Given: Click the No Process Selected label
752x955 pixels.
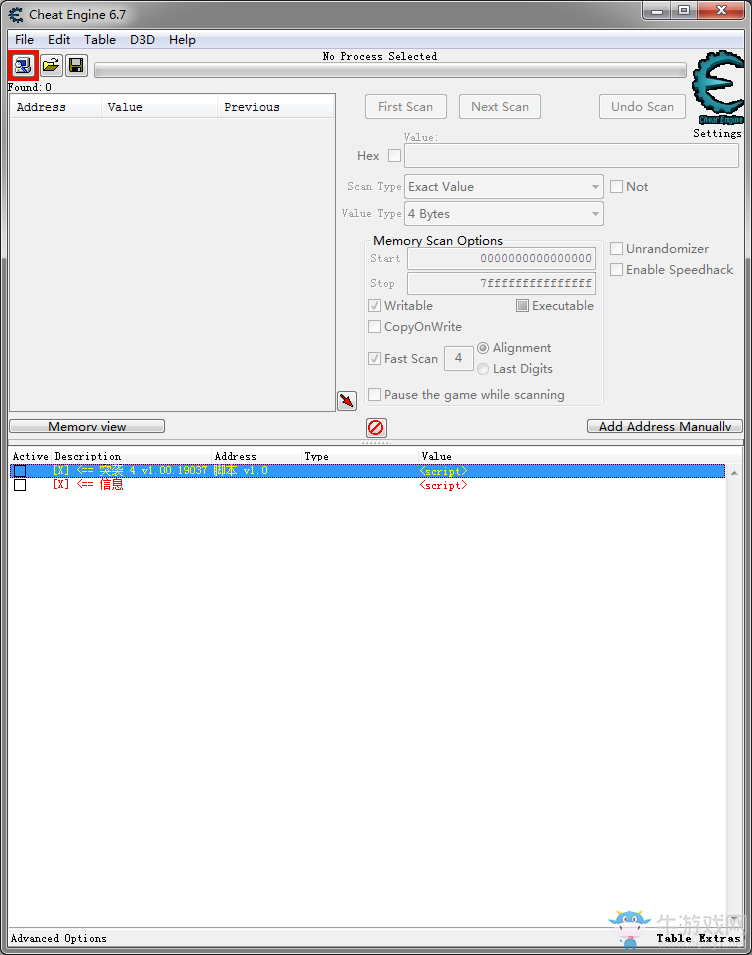Looking at the screenshot, I should [x=379, y=56].
